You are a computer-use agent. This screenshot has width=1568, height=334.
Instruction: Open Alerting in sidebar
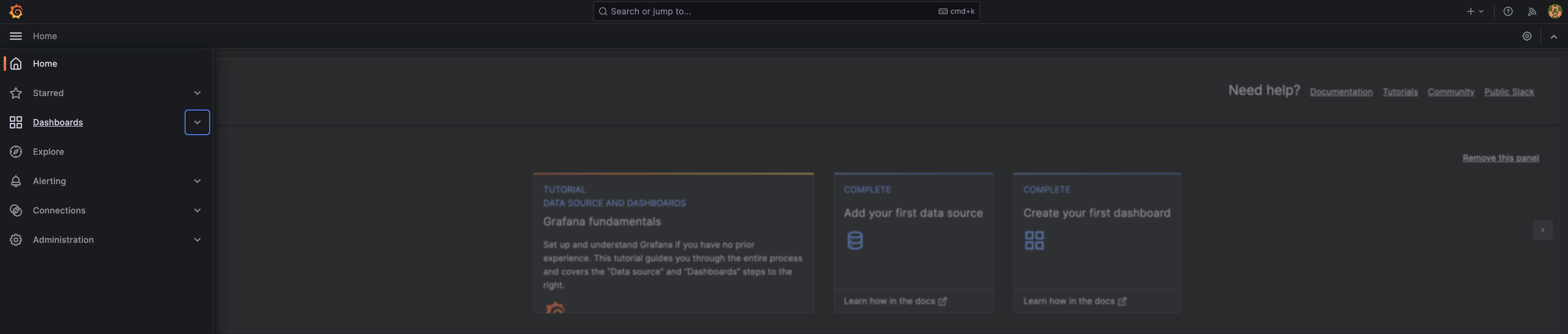coord(49,181)
